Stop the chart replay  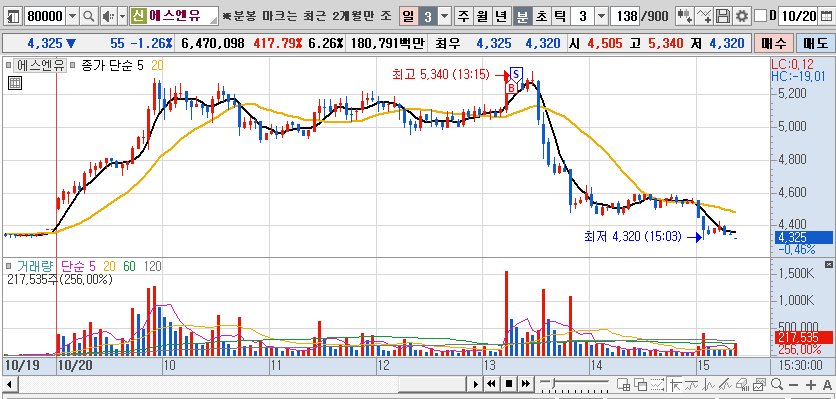(509, 384)
